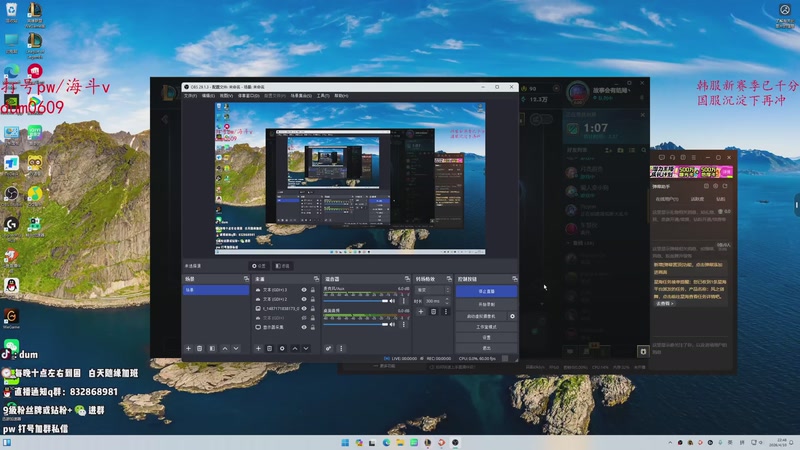The image size is (800, 450).
Task: Add a new scene with plus icon
Action: (x=187, y=348)
